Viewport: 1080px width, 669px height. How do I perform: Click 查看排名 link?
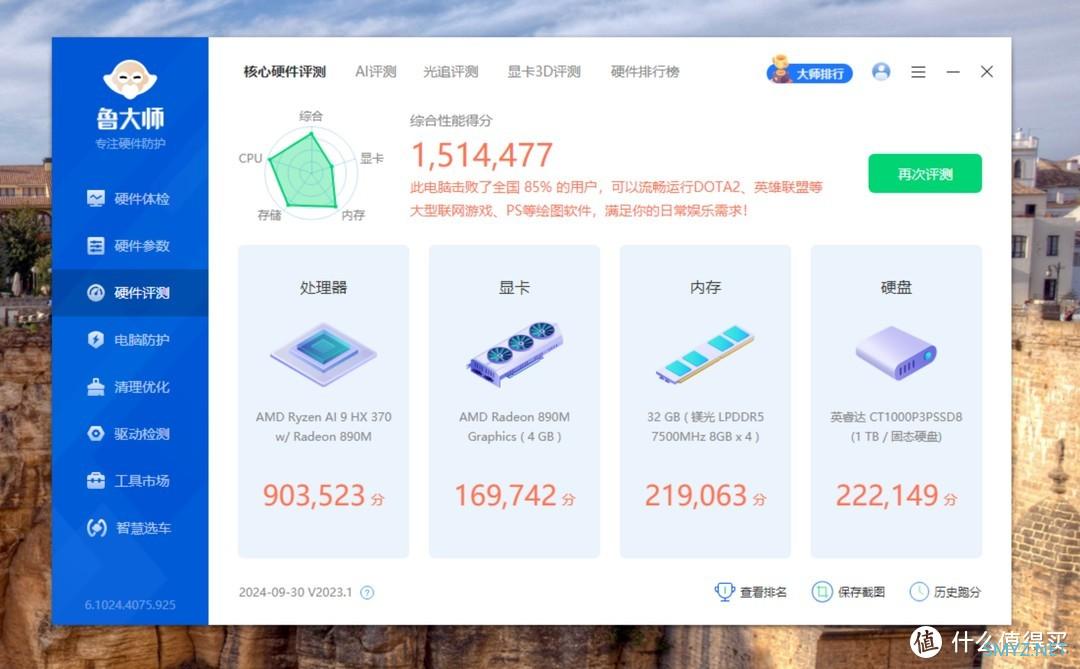[763, 592]
